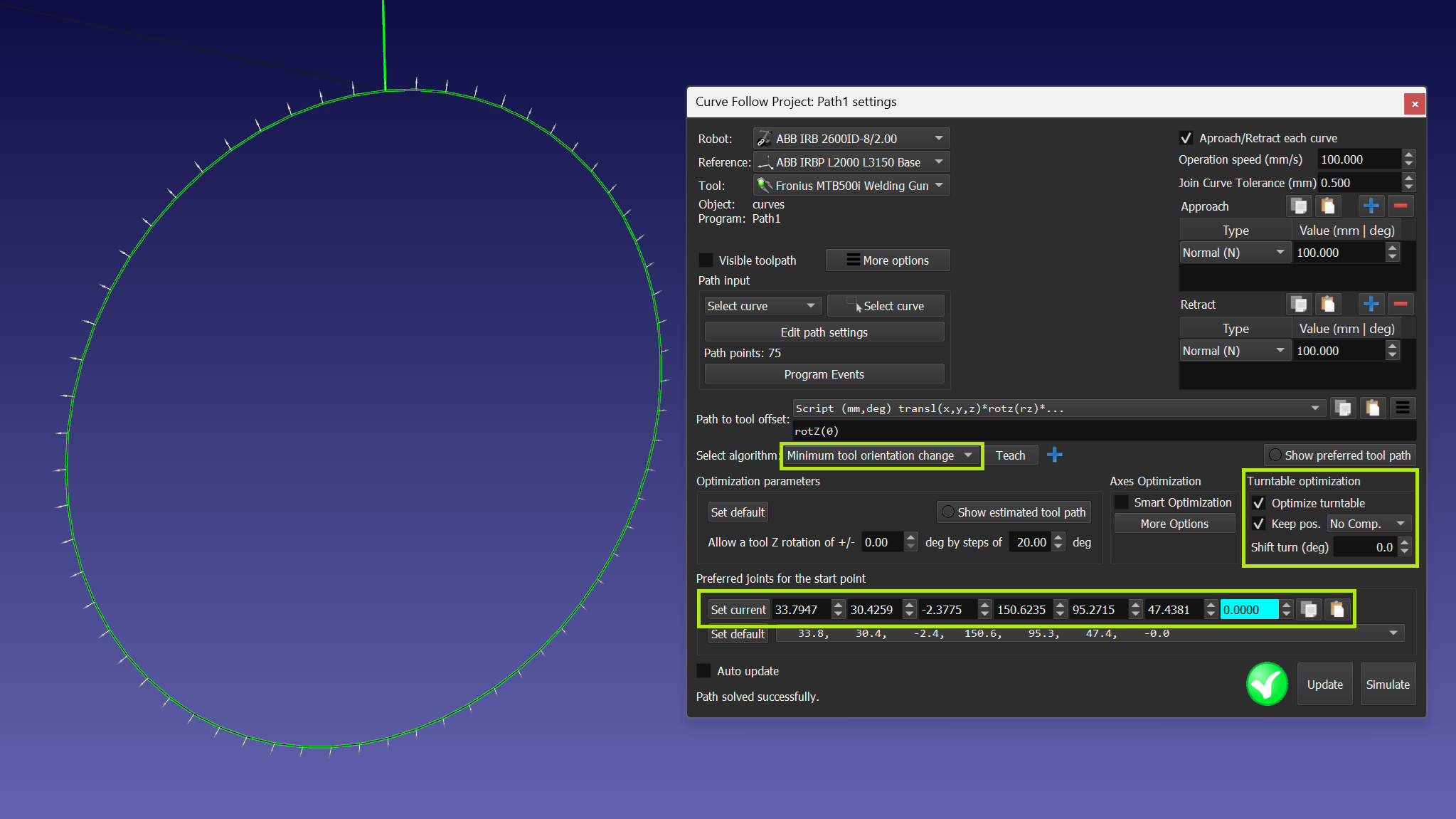Screen dimensions: 1456x819
Task: Remove Retract movement with minus icon
Action: pyautogui.click(x=1400, y=305)
